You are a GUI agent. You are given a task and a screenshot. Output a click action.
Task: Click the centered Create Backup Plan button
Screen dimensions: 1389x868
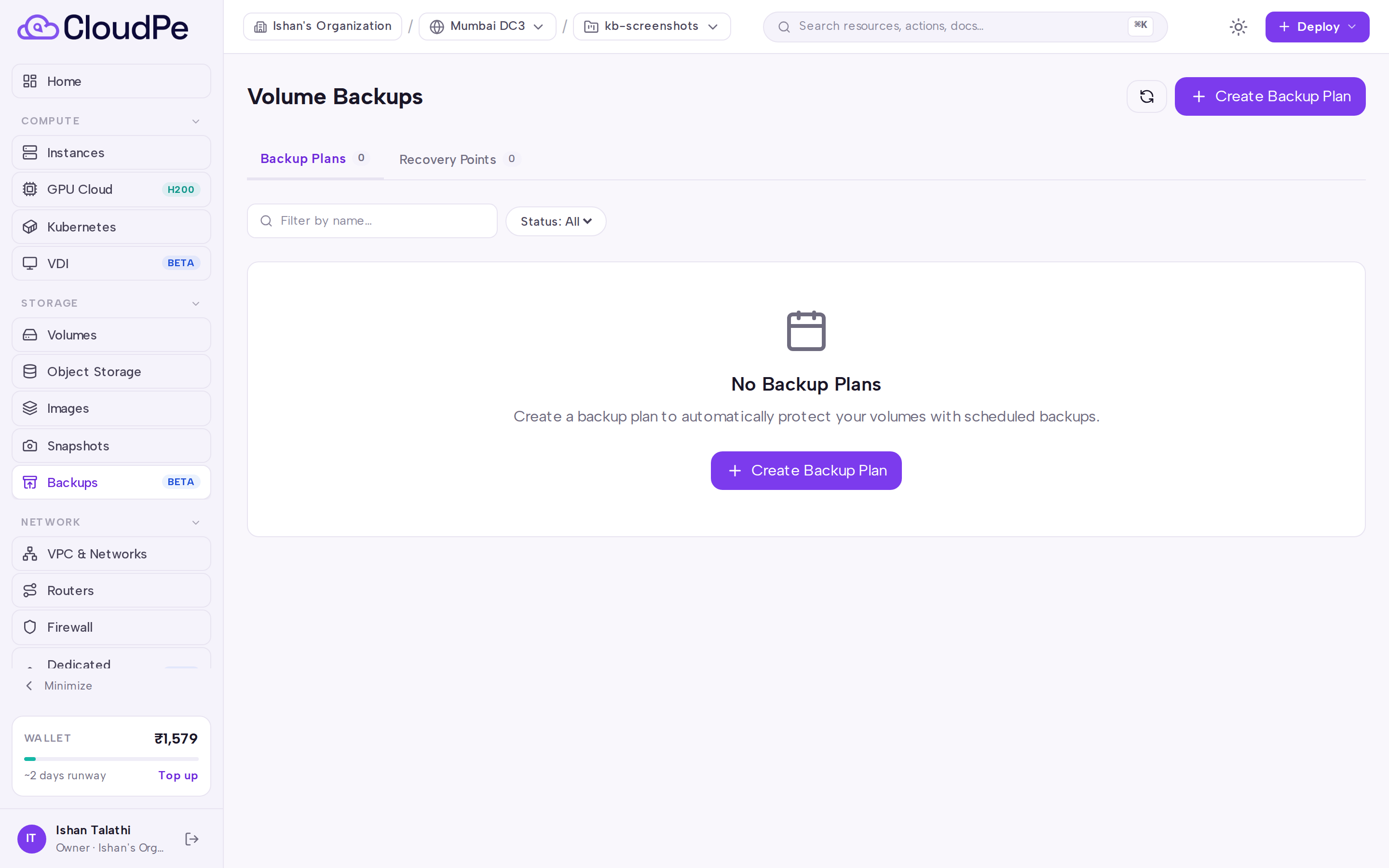click(x=806, y=471)
